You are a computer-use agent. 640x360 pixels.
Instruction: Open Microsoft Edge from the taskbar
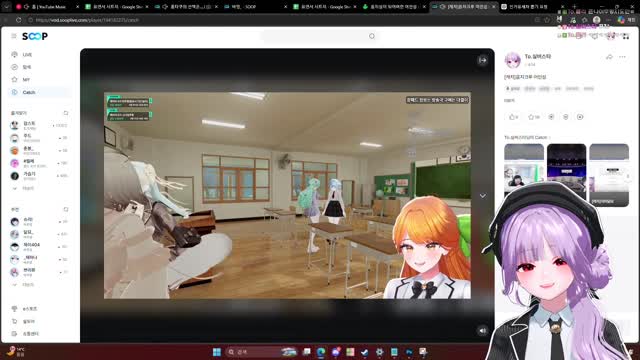[321, 352]
